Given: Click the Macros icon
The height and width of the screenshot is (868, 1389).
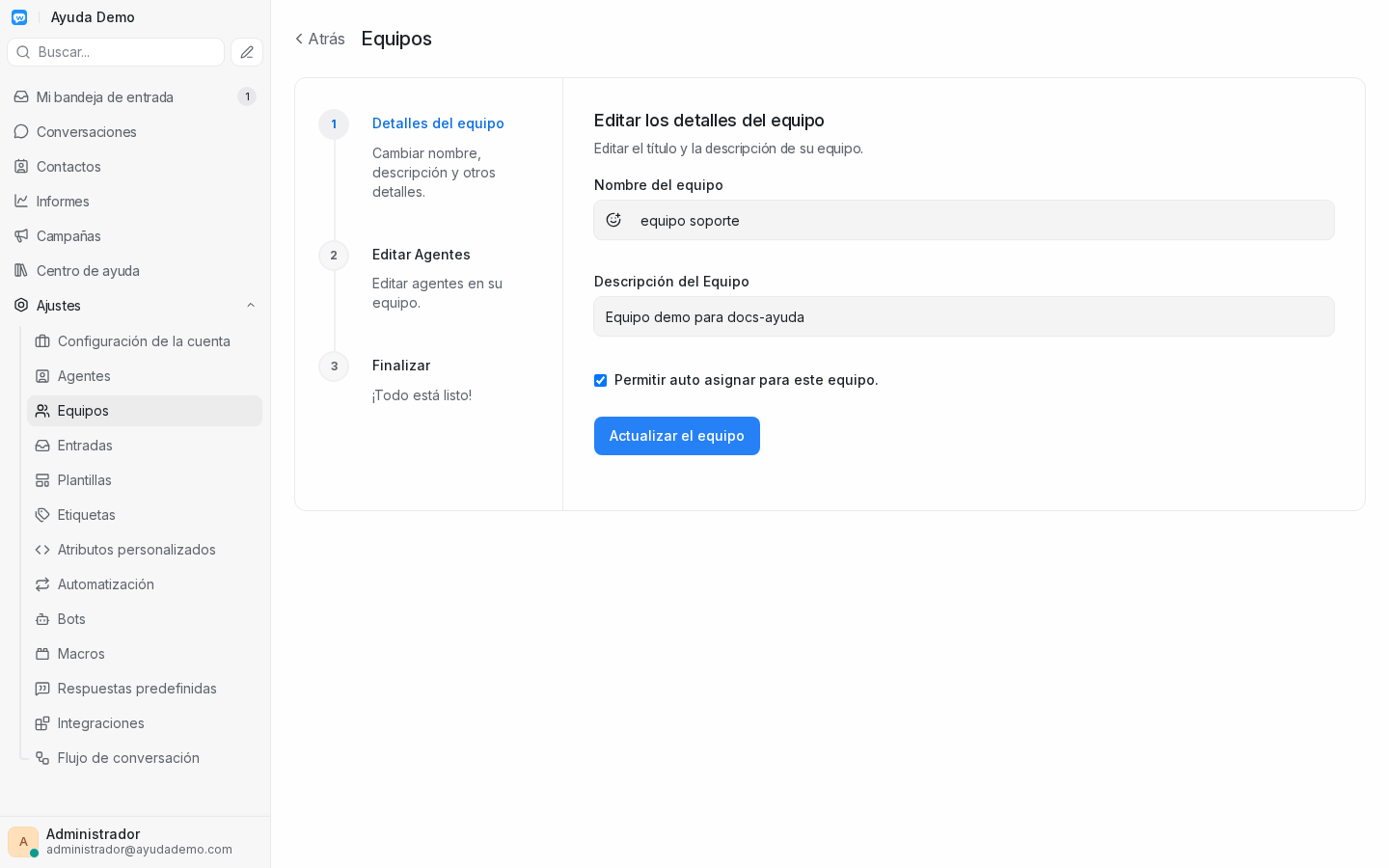Looking at the screenshot, I should tap(42, 654).
